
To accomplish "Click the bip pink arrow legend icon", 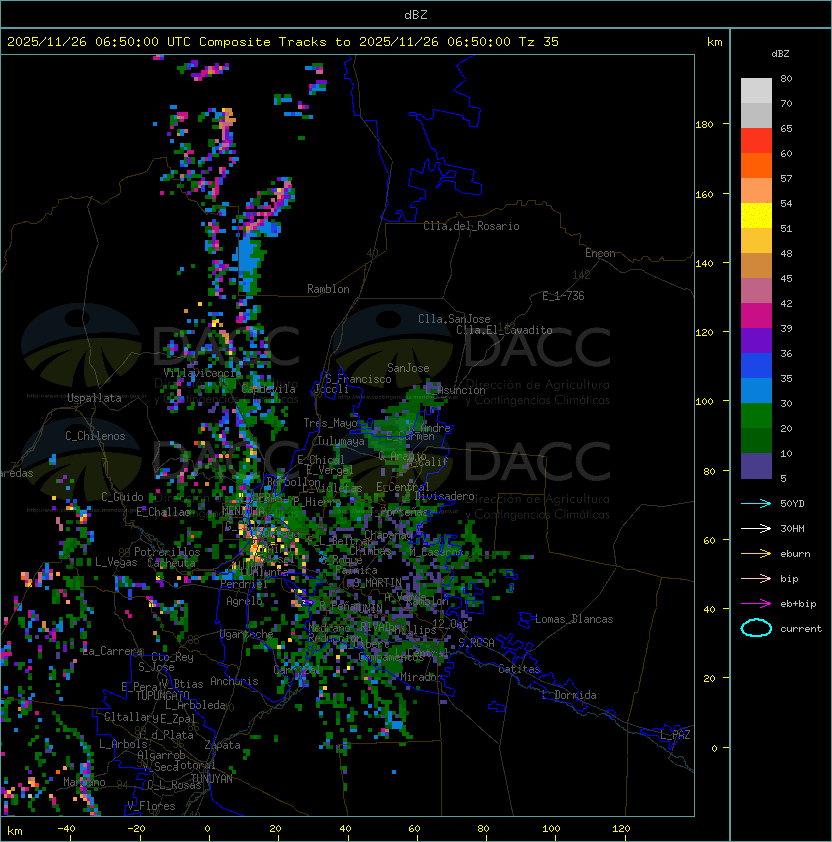I will click(x=756, y=579).
